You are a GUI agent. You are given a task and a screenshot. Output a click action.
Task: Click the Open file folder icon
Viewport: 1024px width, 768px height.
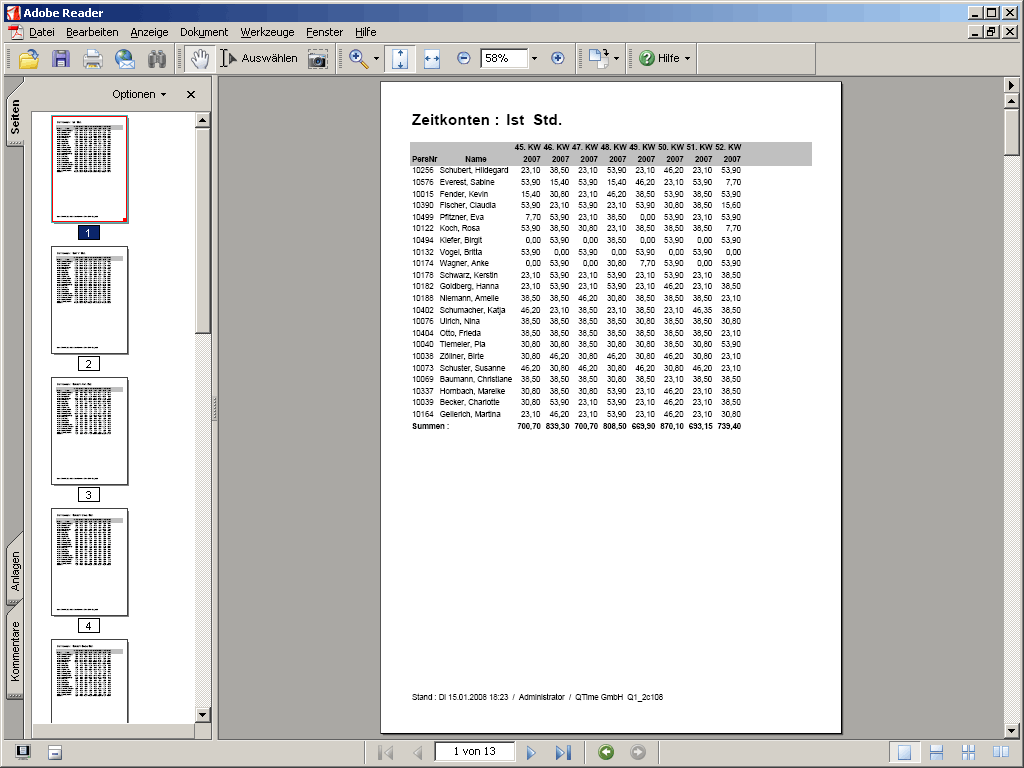coord(28,59)
